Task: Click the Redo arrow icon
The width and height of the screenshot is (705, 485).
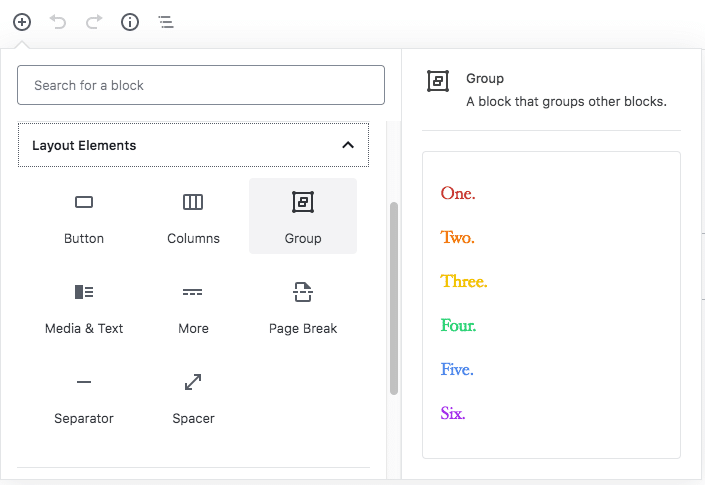Action: coord(94,22)
